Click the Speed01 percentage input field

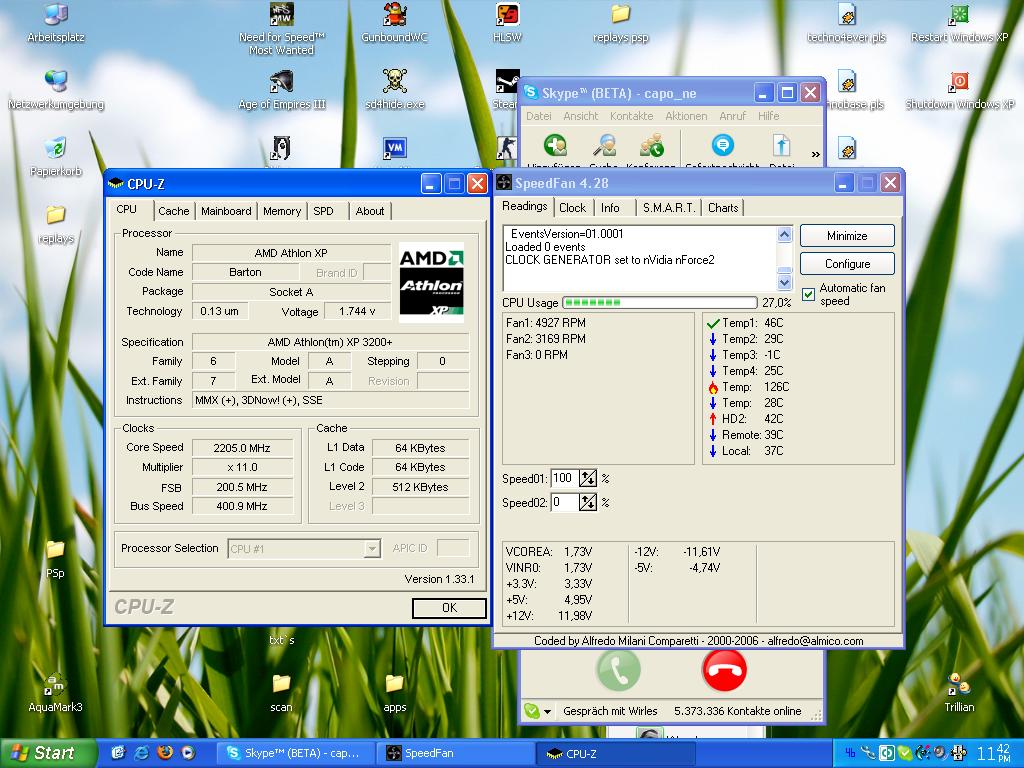[x=564, y=479]
